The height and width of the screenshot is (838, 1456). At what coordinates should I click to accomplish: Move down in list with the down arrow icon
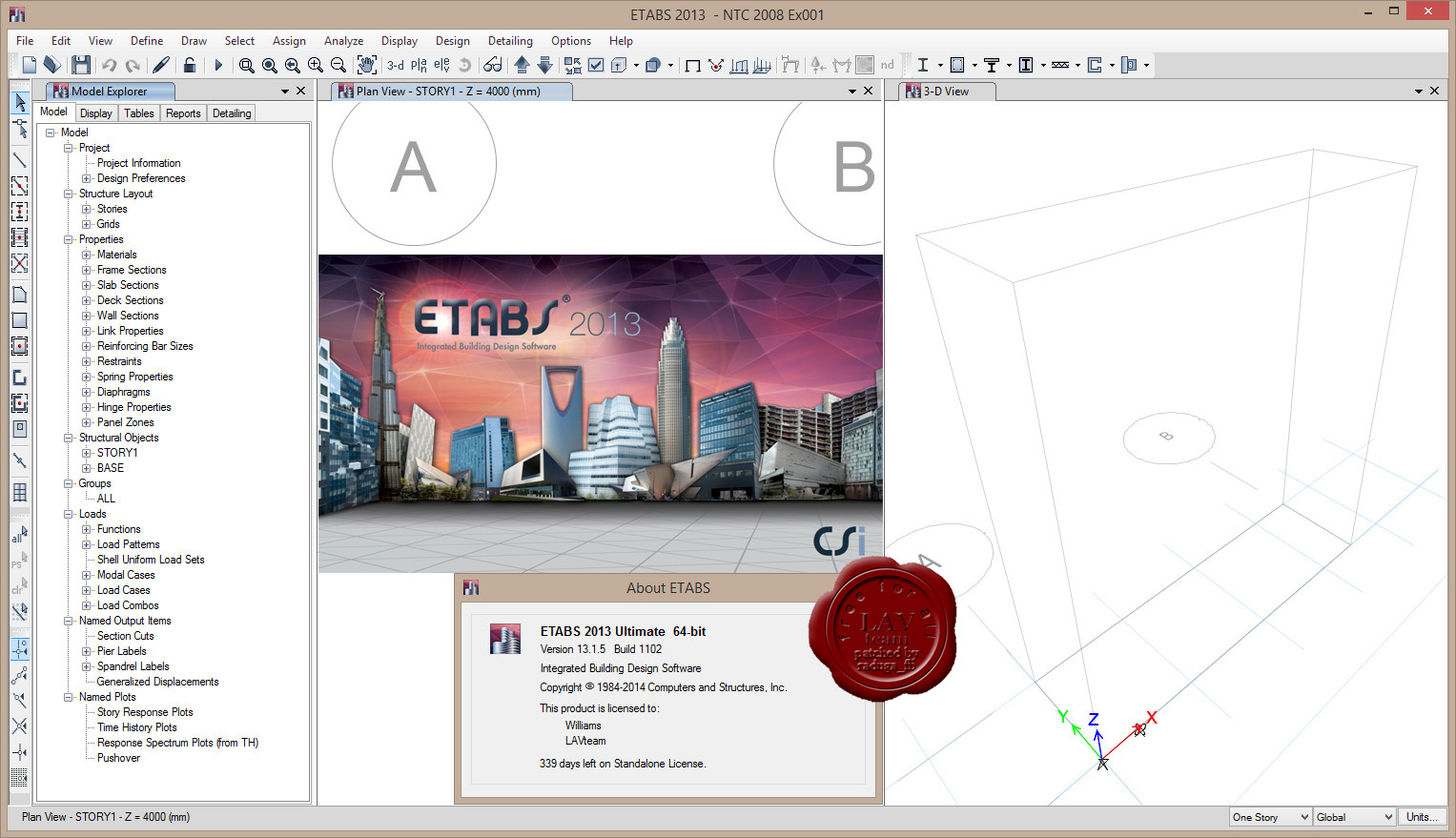(544, 65)
